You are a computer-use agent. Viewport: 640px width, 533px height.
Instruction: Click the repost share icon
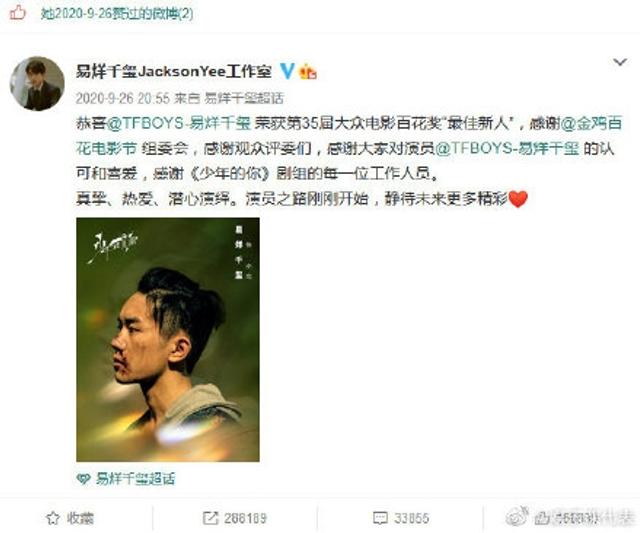[x=210, y=518]
